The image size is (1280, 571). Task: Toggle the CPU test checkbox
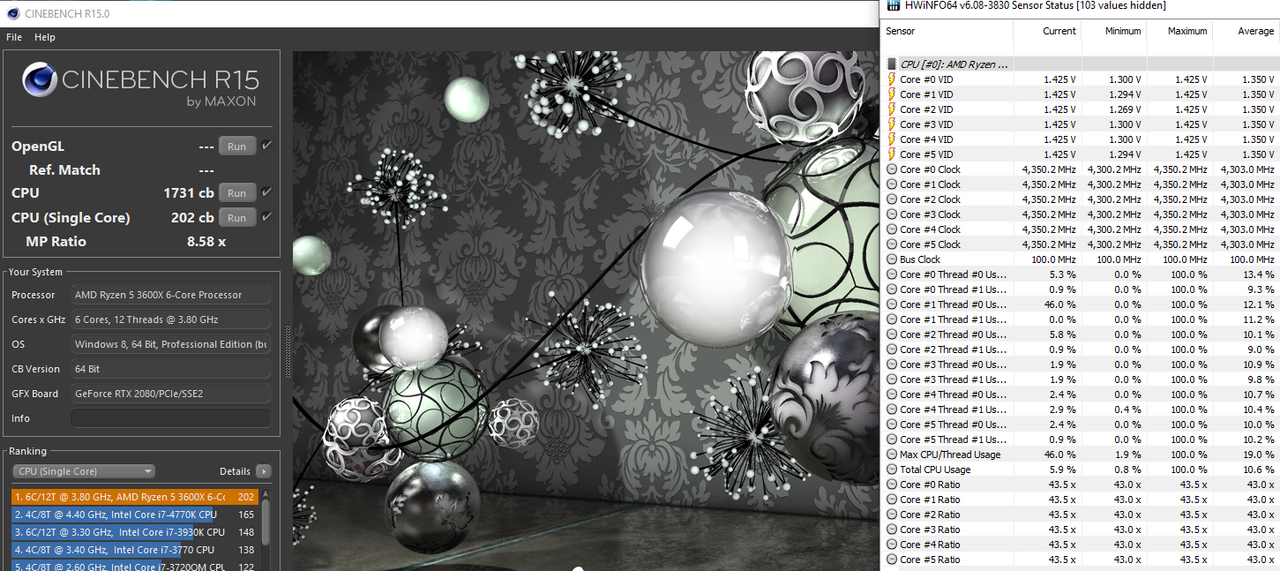click(x=266, y=192)
